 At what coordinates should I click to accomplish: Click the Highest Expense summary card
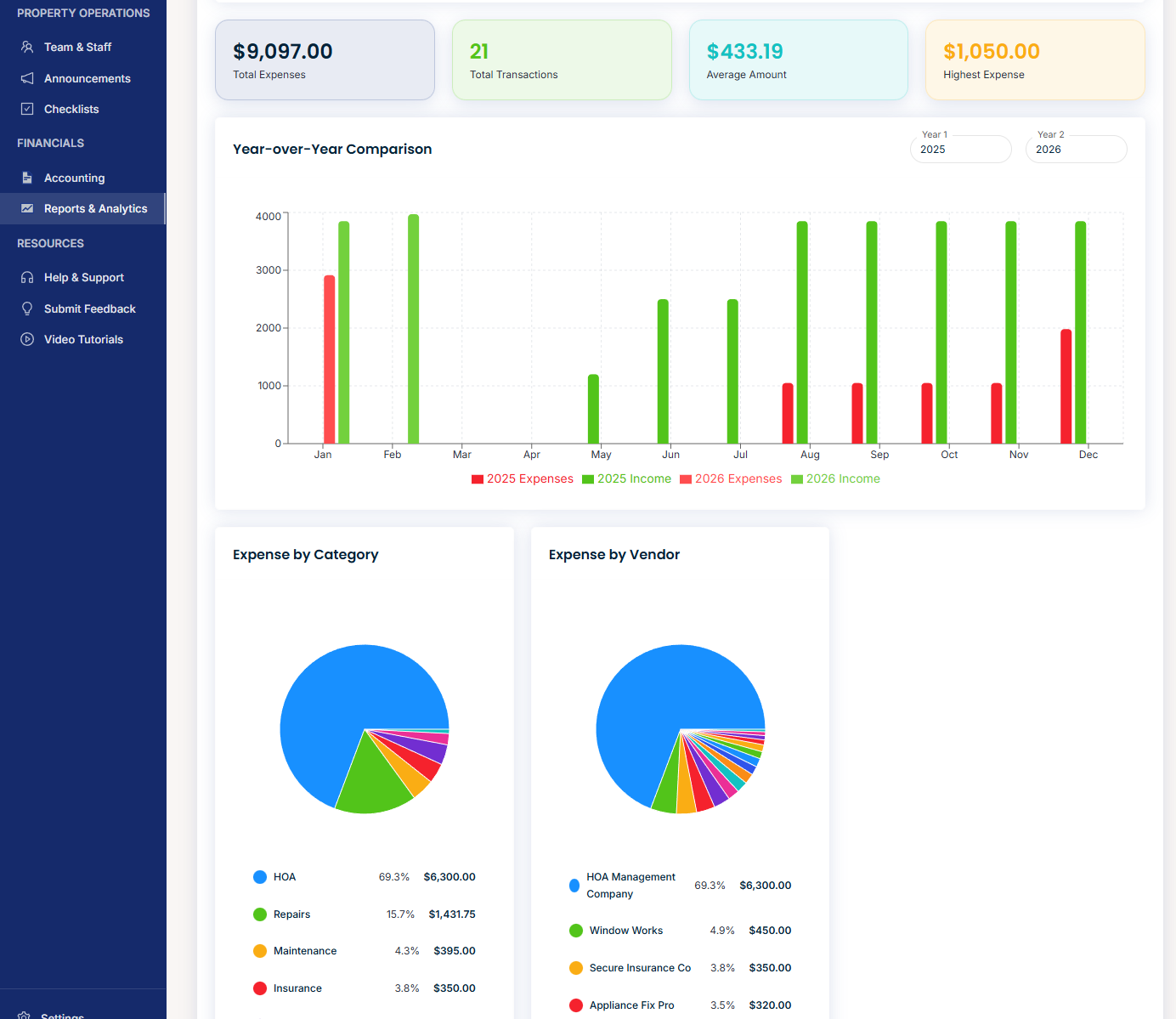coord(1034,60)
